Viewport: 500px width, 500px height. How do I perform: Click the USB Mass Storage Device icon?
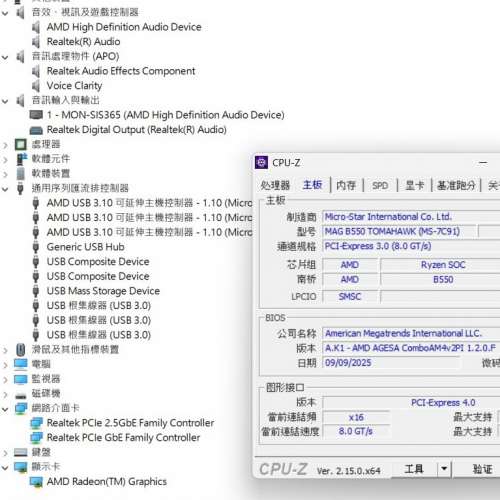point(36,291)
